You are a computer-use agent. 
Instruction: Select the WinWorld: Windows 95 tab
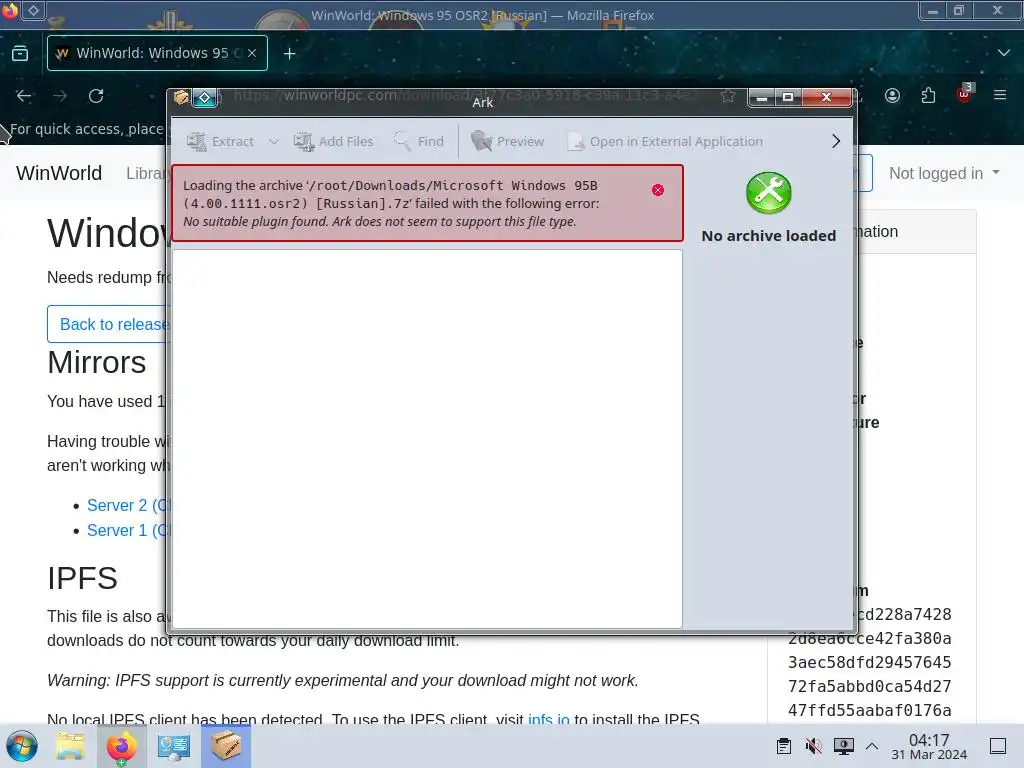click(157, 53)
